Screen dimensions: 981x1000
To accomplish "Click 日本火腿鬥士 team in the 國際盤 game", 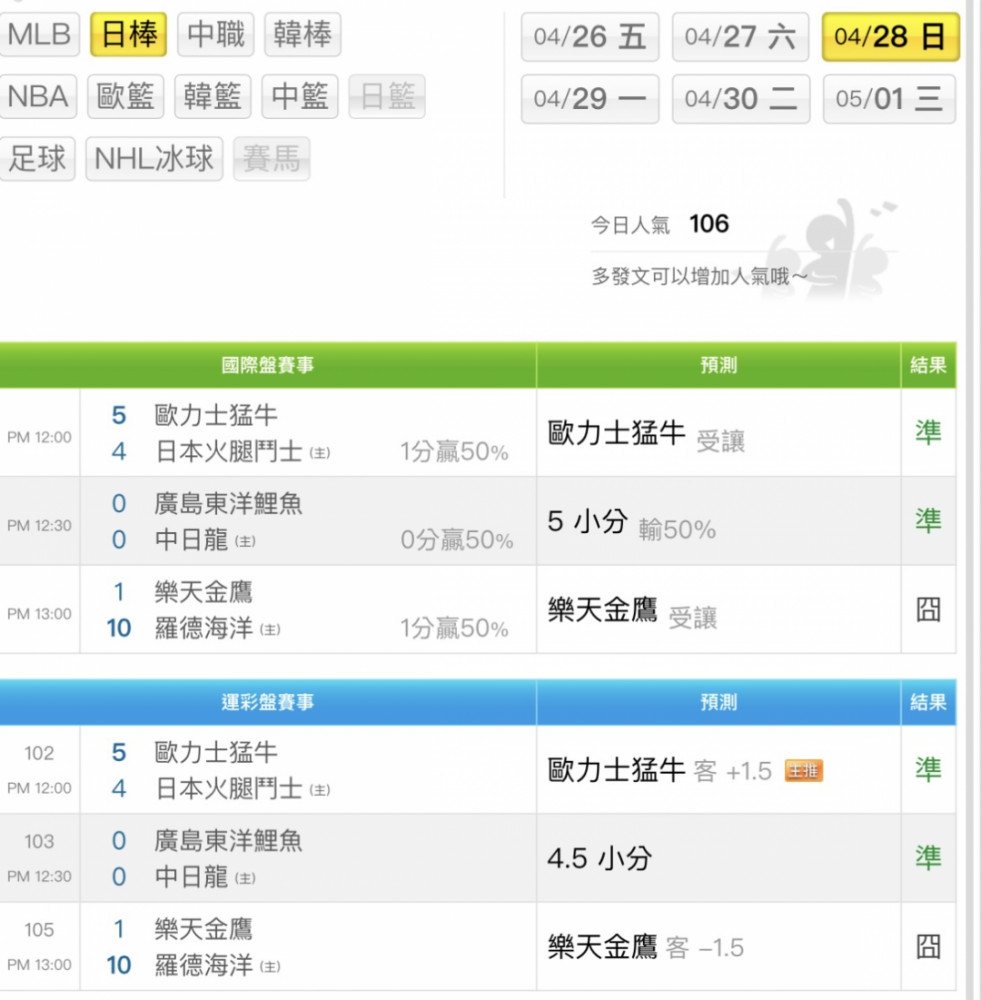I will coord(229,452).
